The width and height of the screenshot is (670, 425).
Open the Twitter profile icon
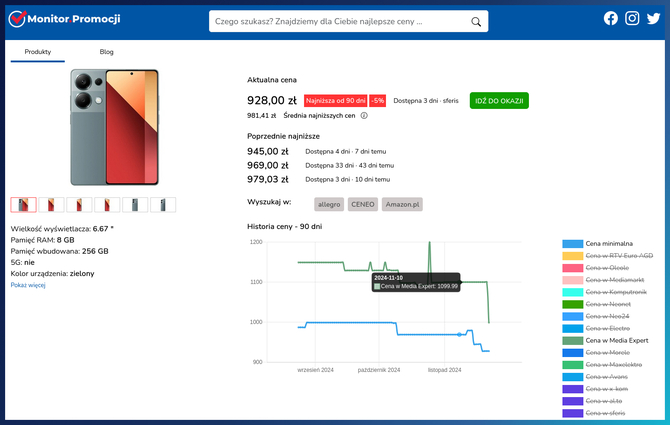(653, 18)
